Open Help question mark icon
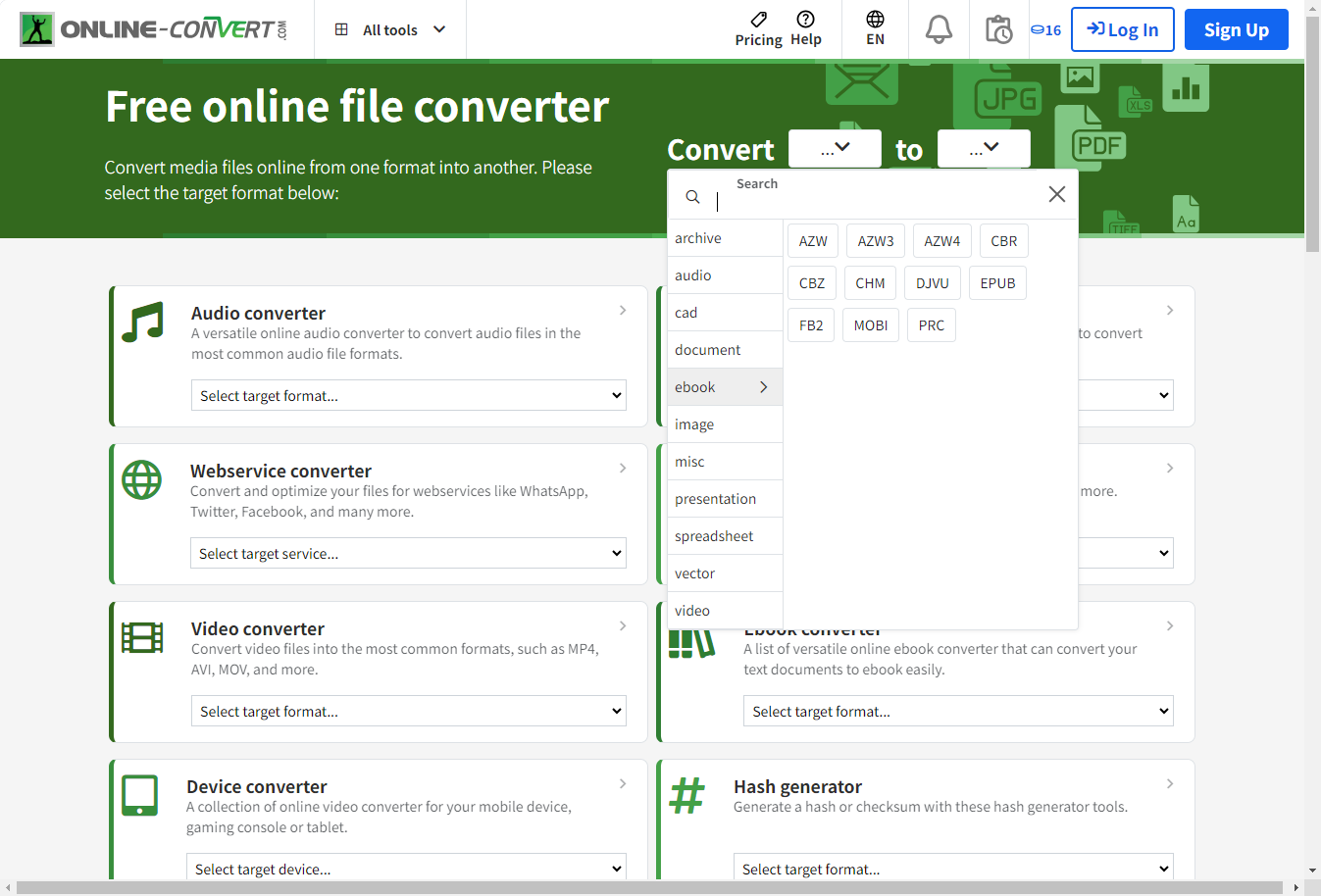The width and height of the screenshot is (1321, 896). 805,20
